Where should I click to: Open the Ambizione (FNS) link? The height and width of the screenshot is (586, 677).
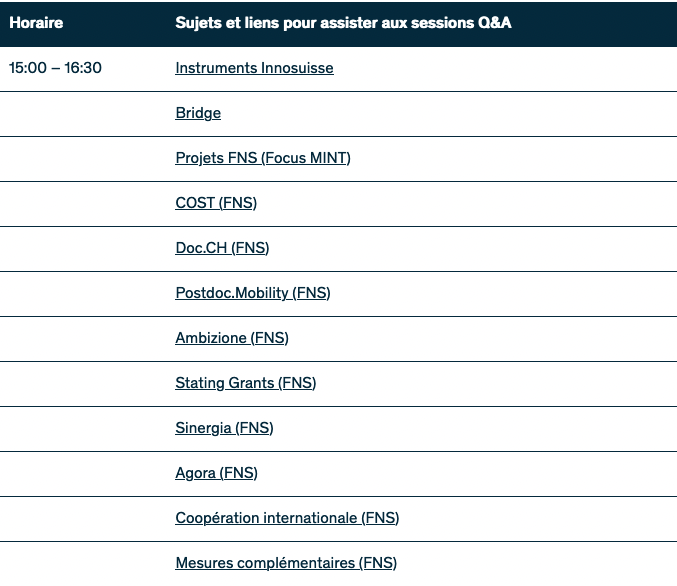click(232, 338)
